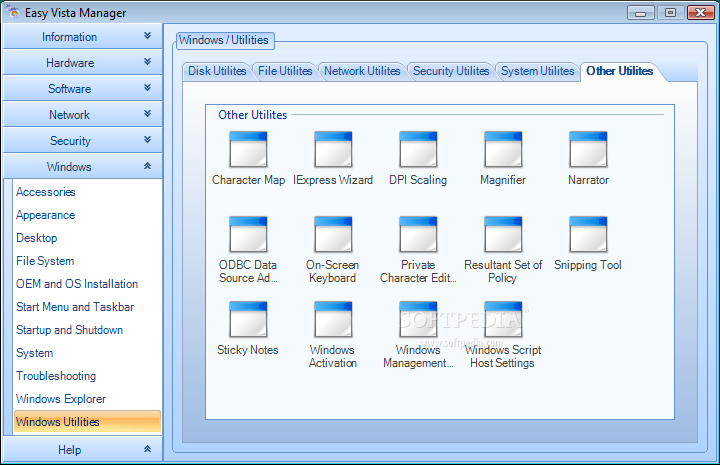Open Start Menu and Taskbar link

pyautogui.click(x=75, y=307)
